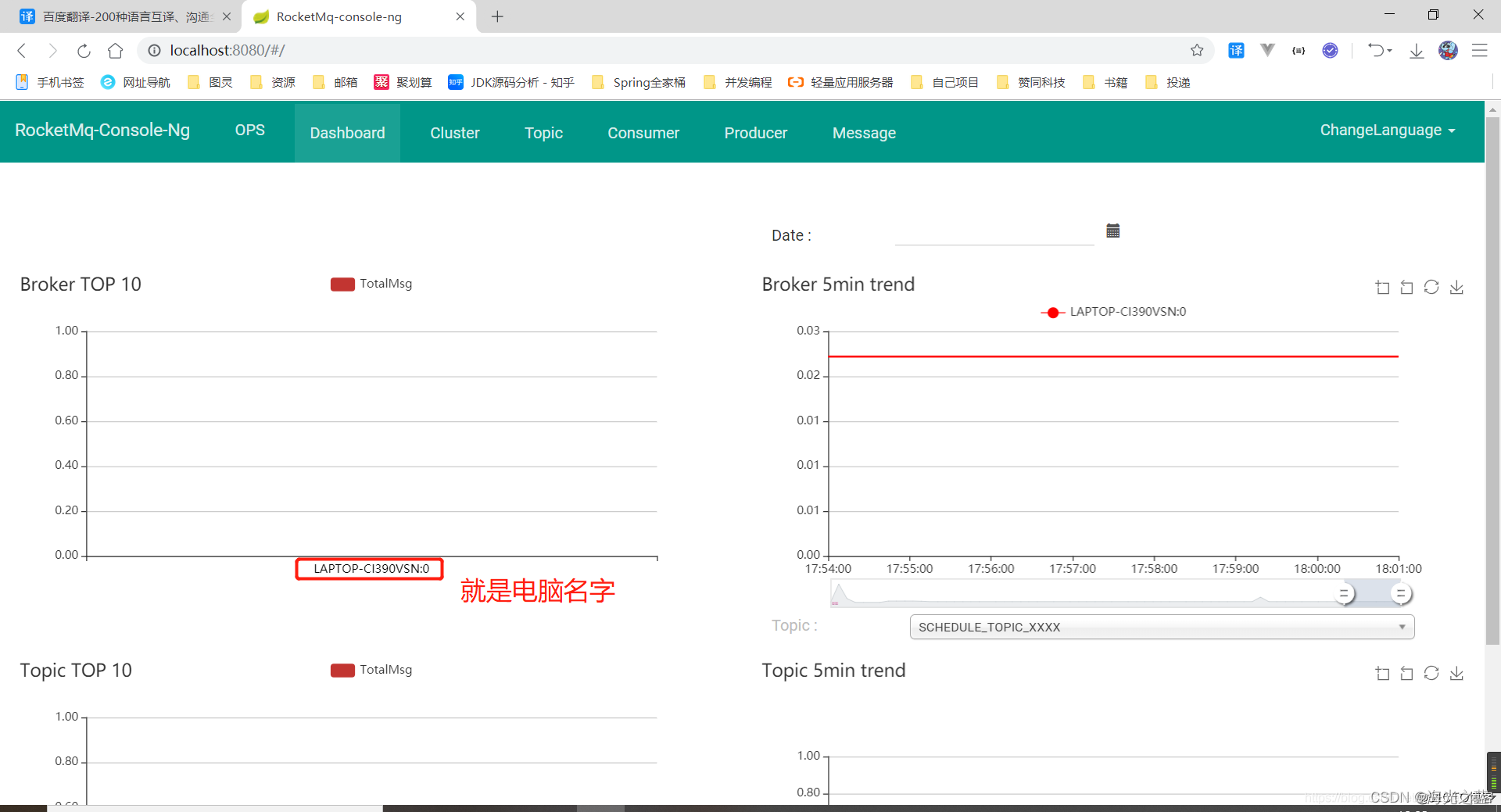Open the Dashboard nav item

[x=347, y=133]
